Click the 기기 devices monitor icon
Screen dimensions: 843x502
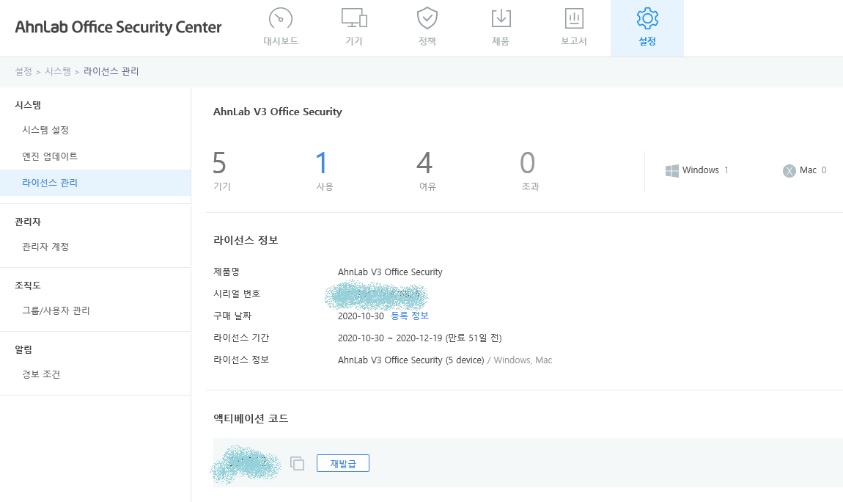[353, 18]
